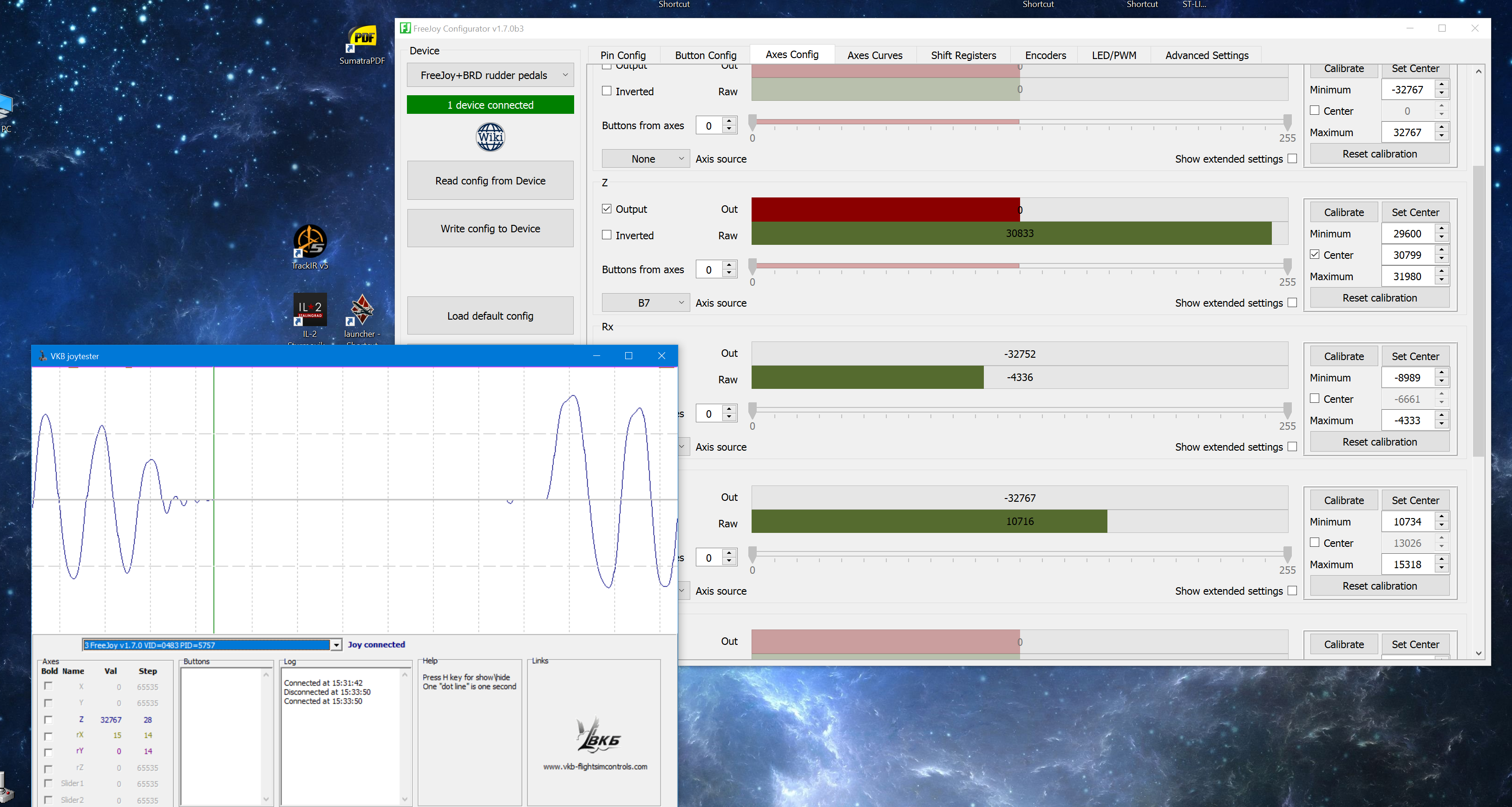Open the Wiki globe icon
The height and width of the screenshot is (807, 1512).
(490, 138)
